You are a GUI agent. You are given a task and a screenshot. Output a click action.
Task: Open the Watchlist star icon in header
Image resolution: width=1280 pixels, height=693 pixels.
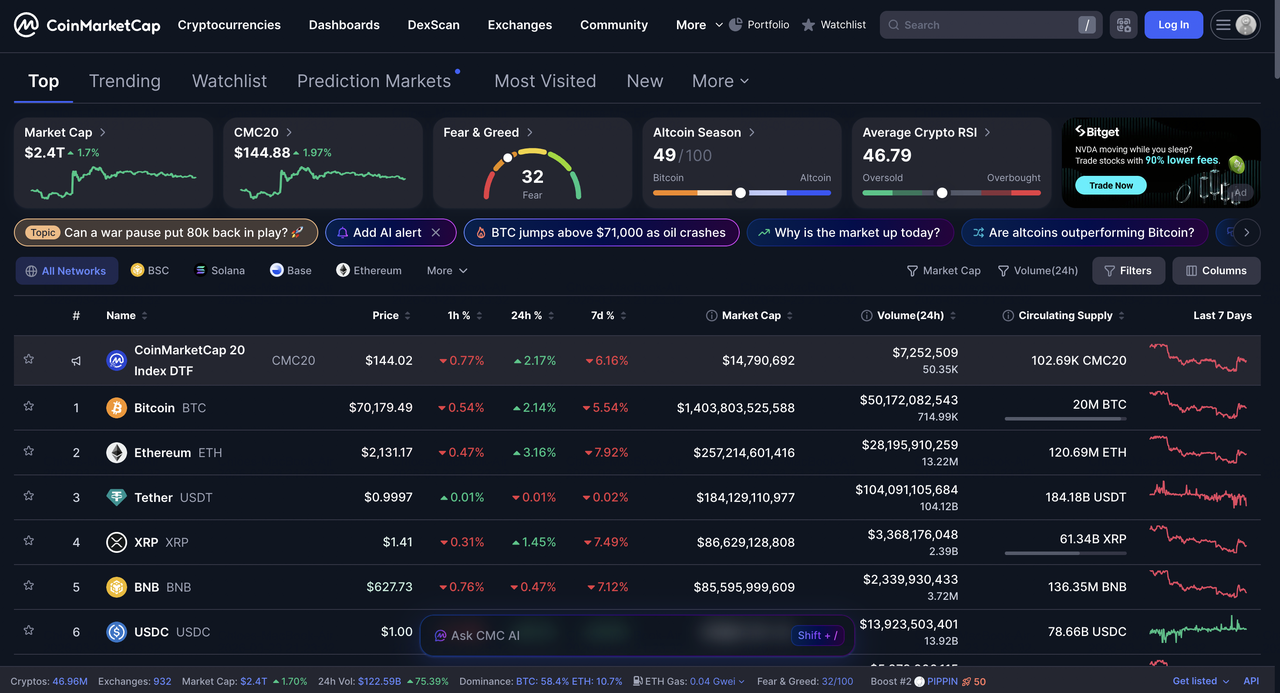[808, 25]
